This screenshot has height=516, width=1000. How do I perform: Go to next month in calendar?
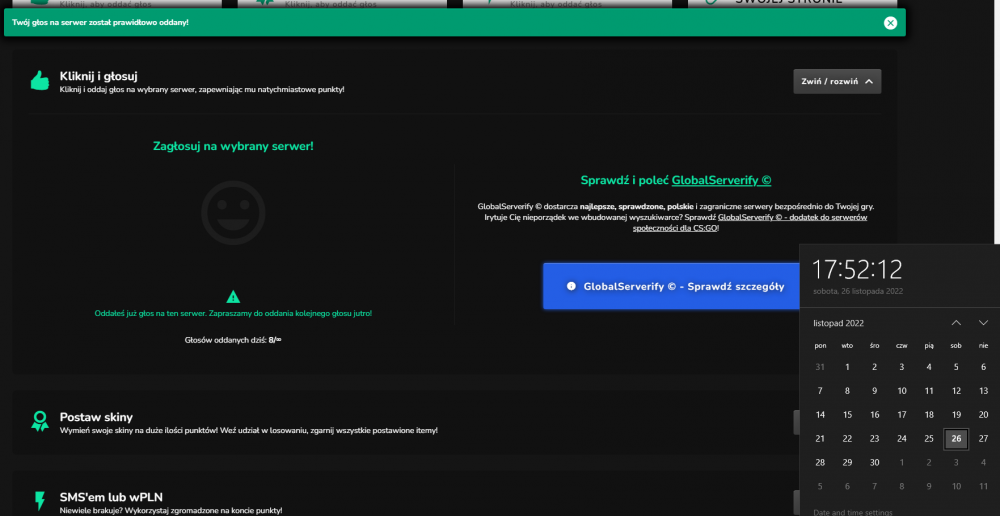click(x=983, y=323)
